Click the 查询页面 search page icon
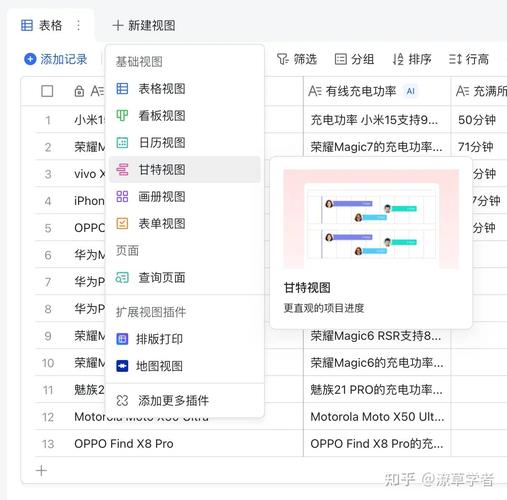The height and width of the screenshot is (500, 507). click(x=122, y=278)
